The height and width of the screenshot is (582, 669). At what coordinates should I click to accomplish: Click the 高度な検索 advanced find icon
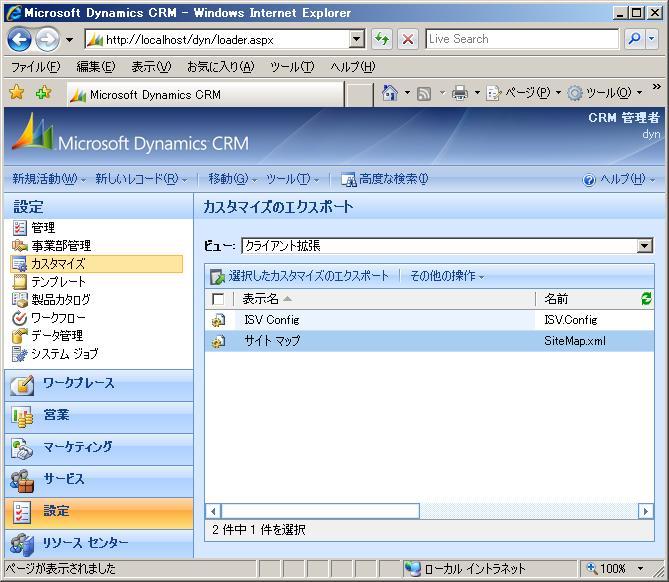click(349, 180)
